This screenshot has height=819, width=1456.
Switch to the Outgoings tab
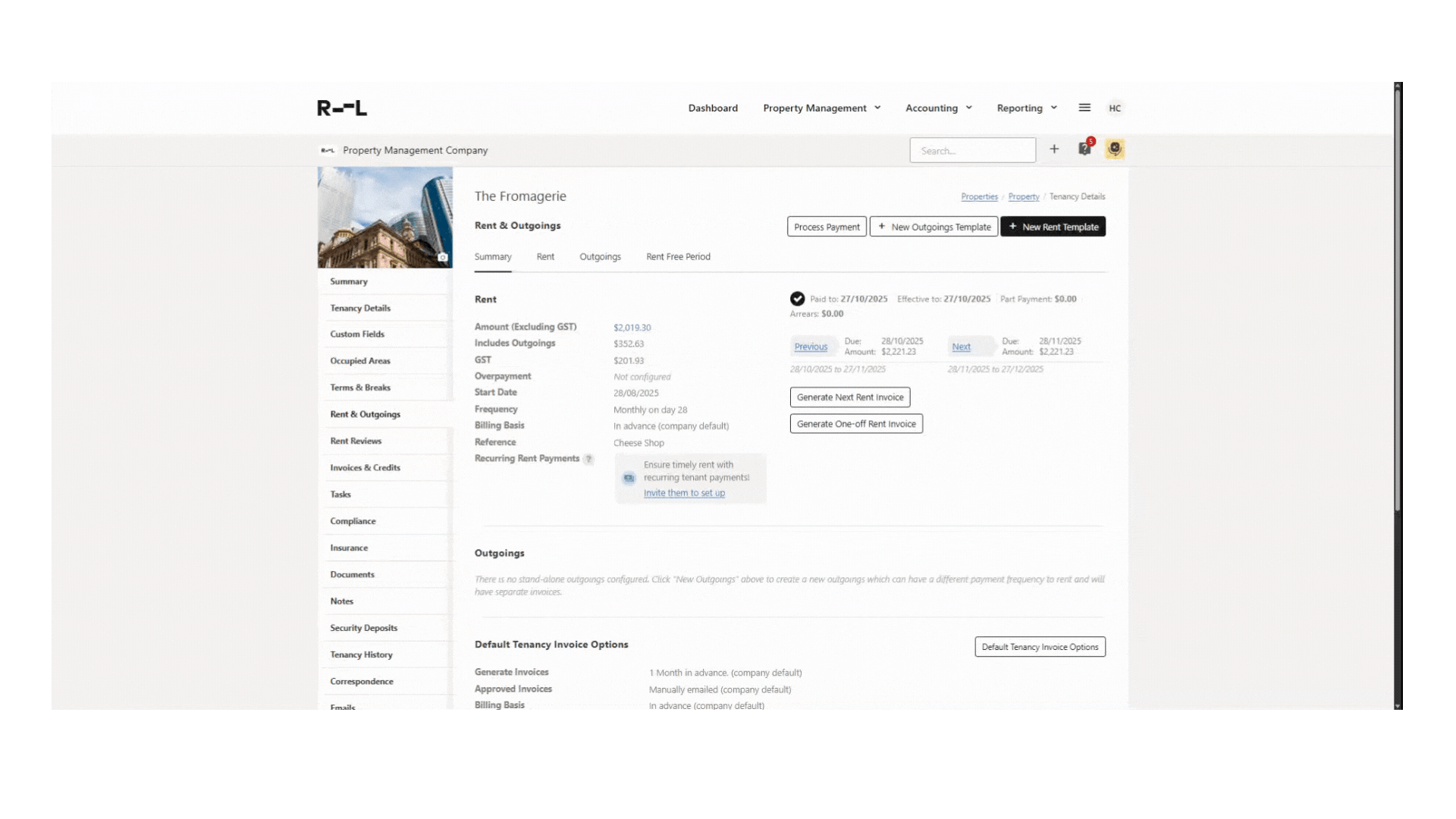[x=600, y=256]
